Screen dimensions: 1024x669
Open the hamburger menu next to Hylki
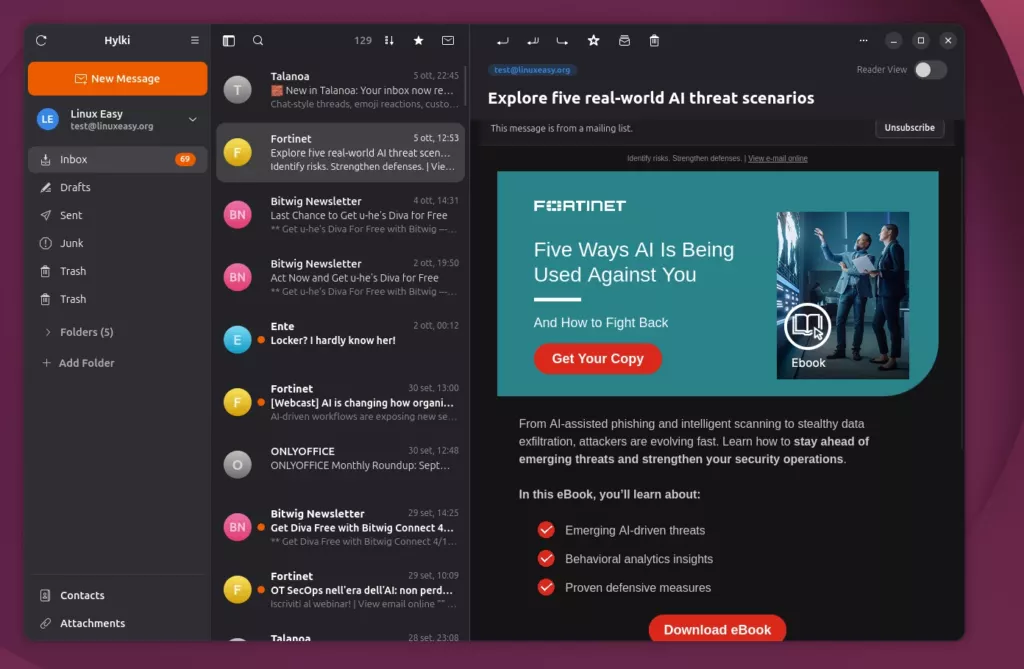click(x=195, y=41)
